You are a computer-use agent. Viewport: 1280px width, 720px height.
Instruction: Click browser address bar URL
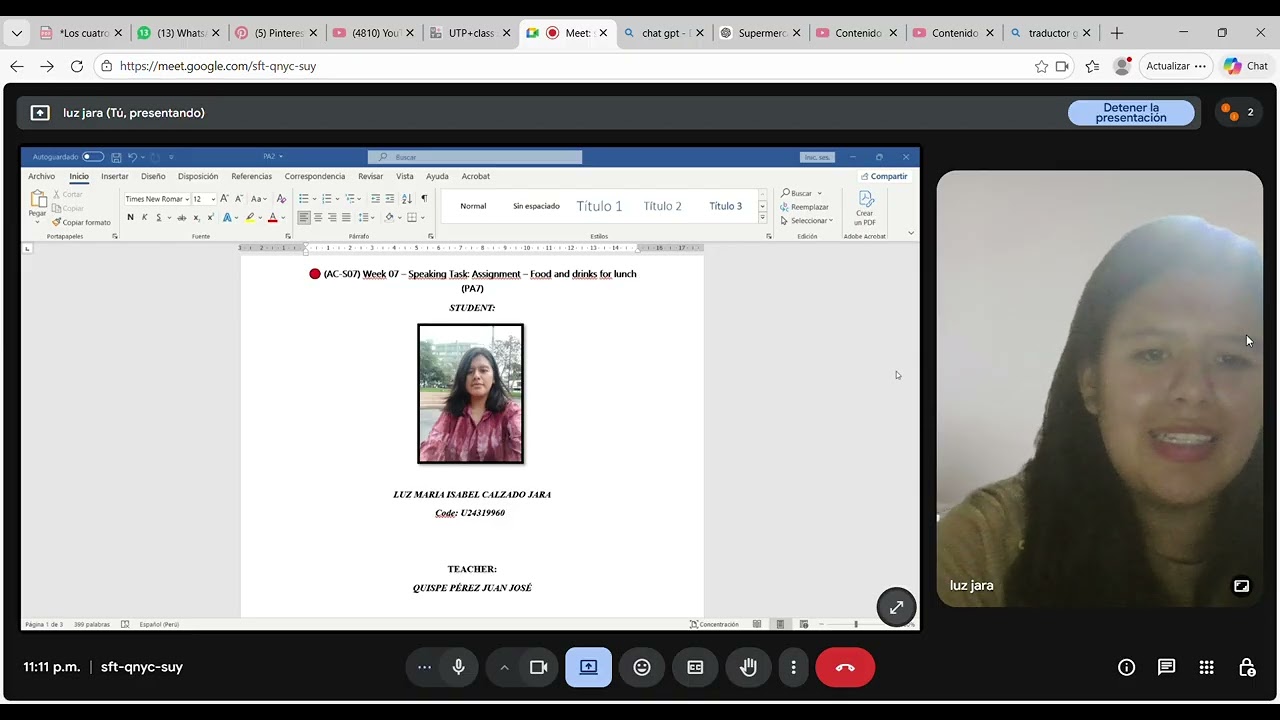point(218,66)
